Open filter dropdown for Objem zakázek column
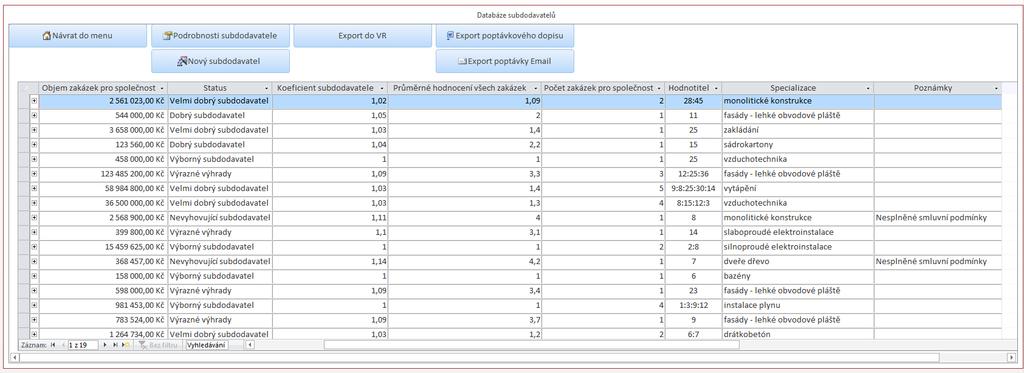This screenshot has width=1024, height=373. pos(162,88)
